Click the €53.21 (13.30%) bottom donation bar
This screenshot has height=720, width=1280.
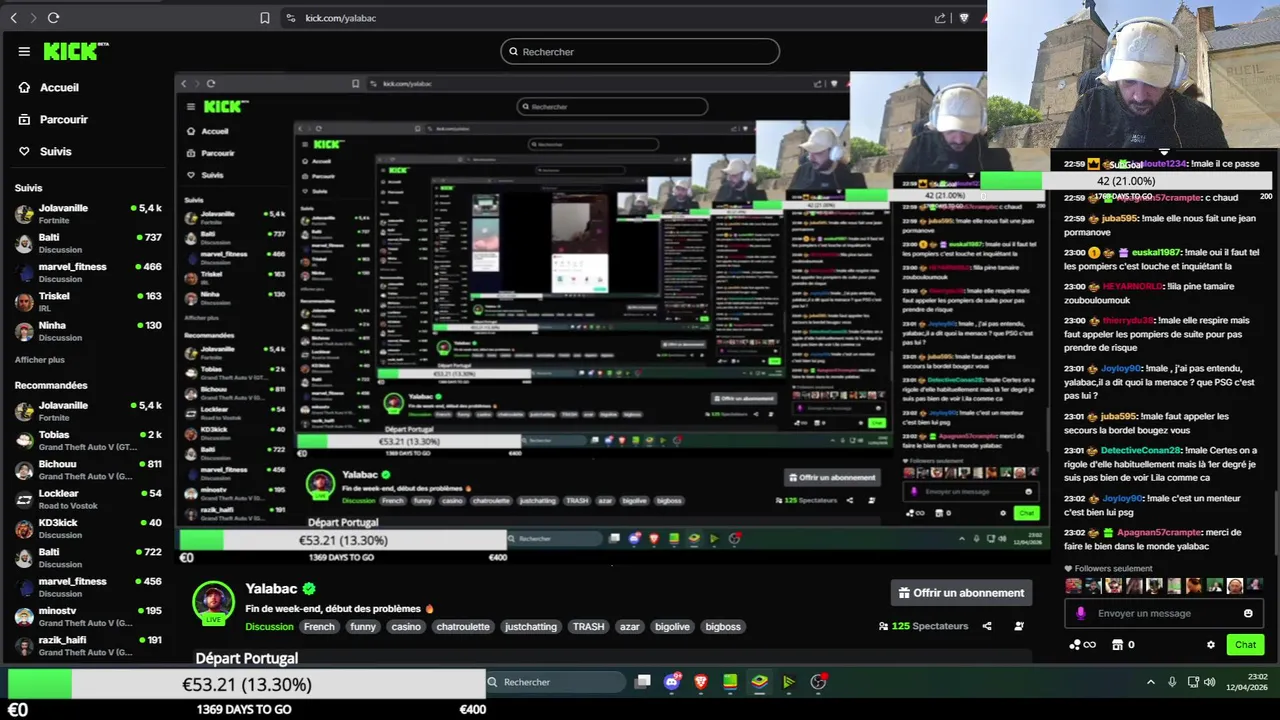[247, 685]
